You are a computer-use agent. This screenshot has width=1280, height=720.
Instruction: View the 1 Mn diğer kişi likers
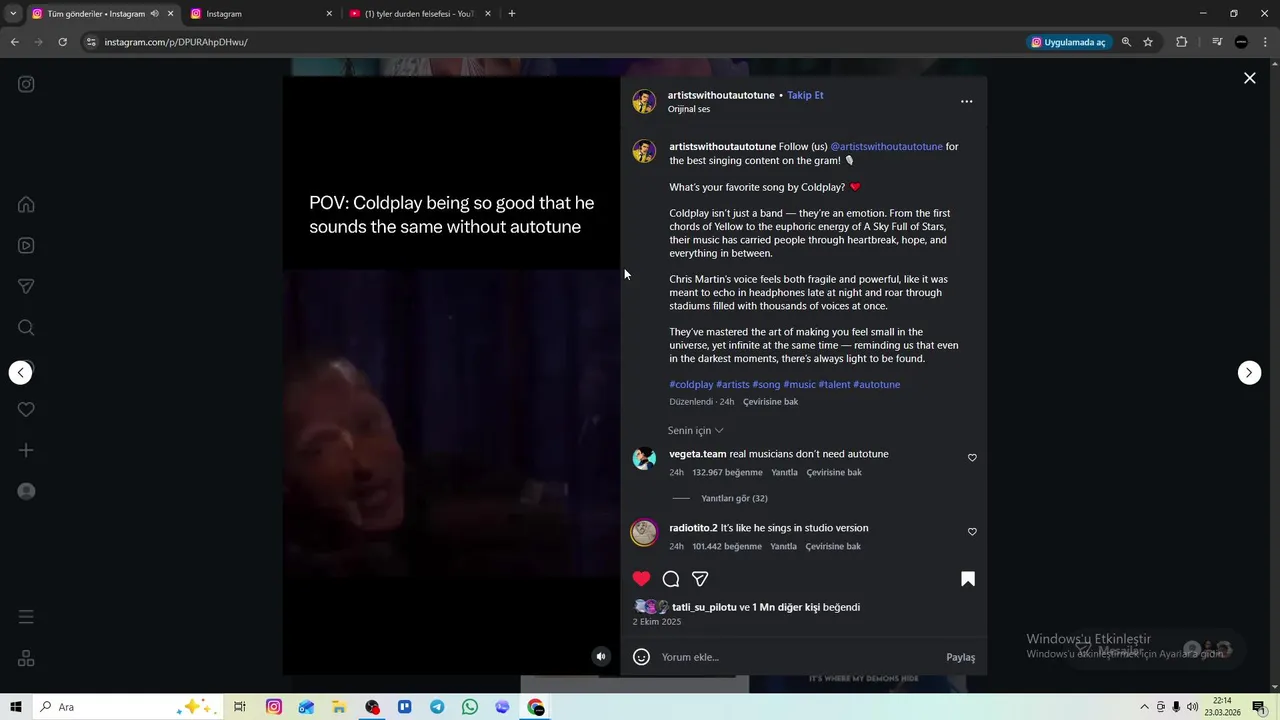(786, 607)
